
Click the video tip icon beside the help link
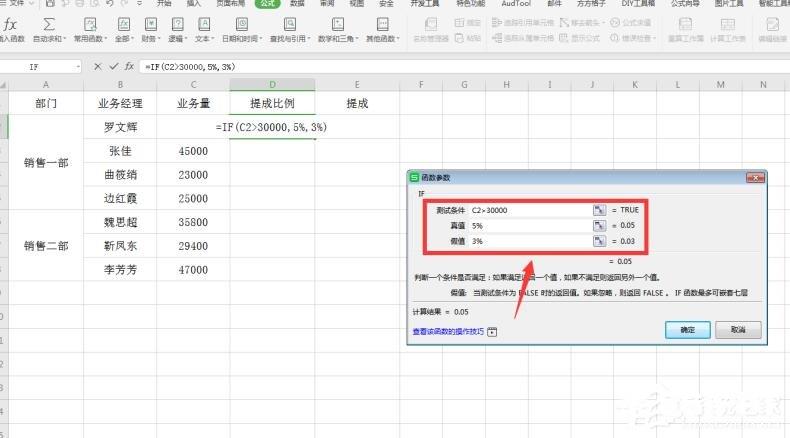click(x=492, y=332)
